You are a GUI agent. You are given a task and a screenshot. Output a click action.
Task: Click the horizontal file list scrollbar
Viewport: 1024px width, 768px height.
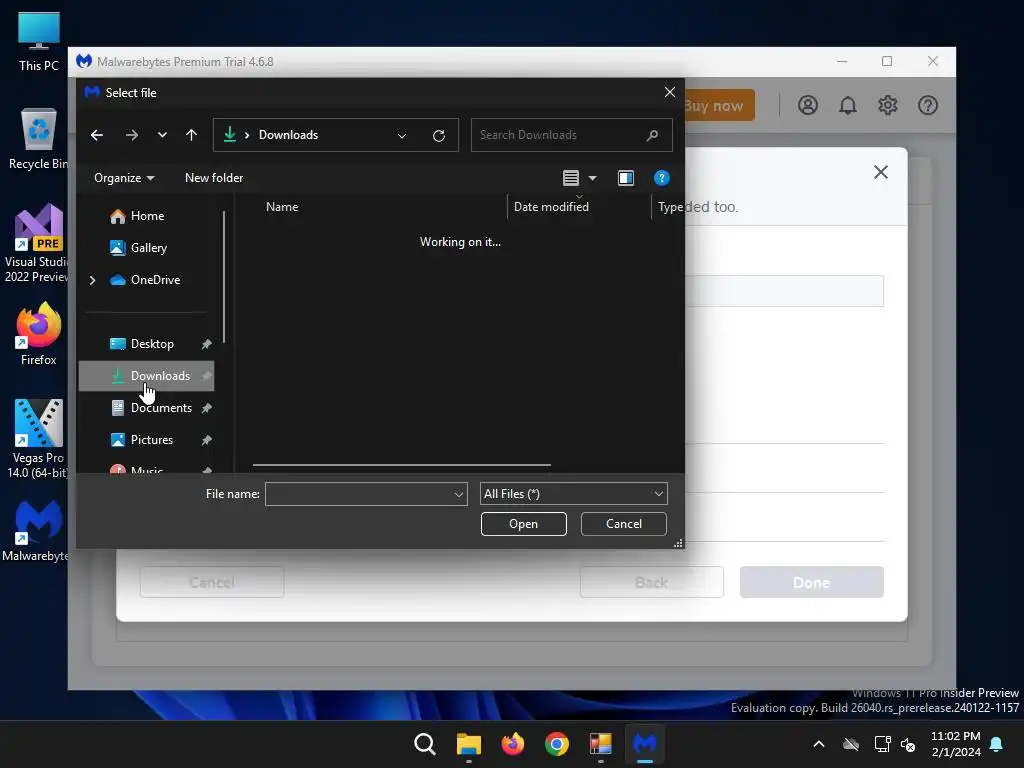[x=402, y=465]
